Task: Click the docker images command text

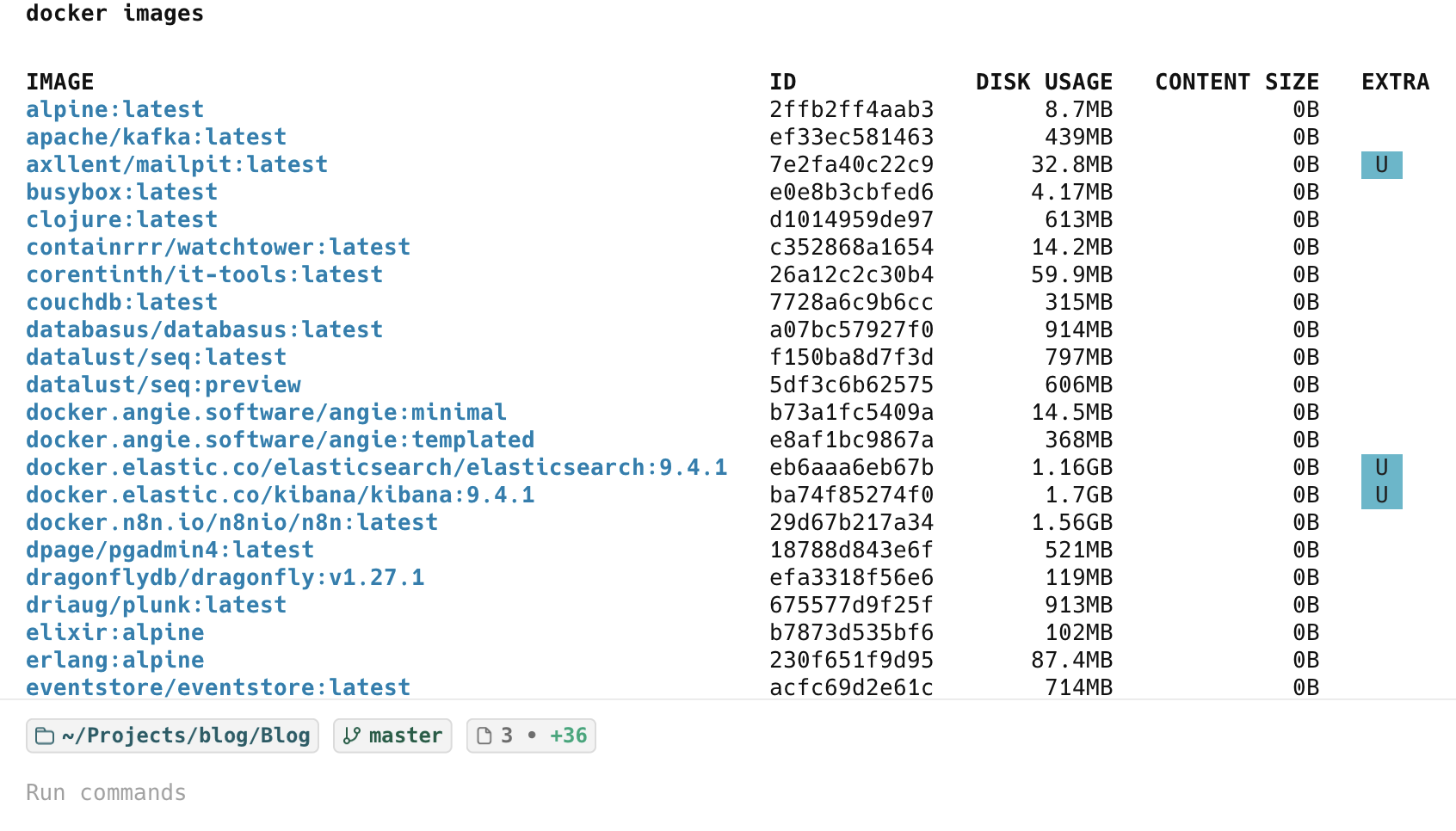Action: [x=115, y=14]
